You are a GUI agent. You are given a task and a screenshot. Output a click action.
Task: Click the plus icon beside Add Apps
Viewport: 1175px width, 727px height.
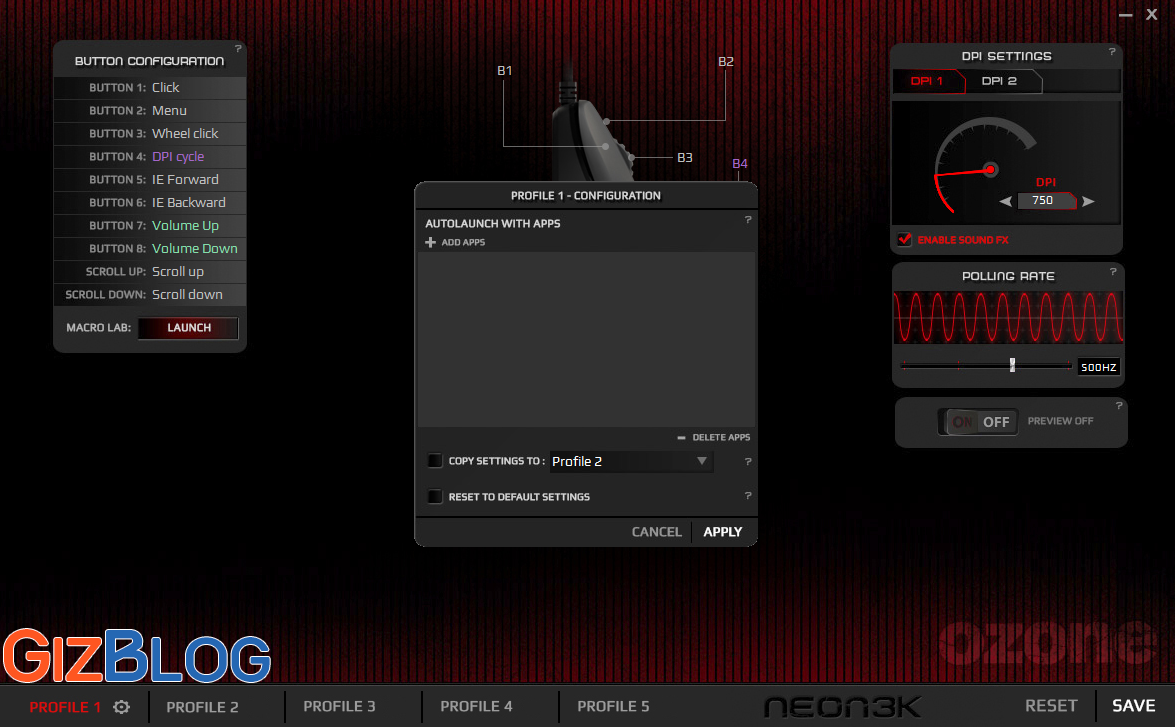(x=430, y=242)
